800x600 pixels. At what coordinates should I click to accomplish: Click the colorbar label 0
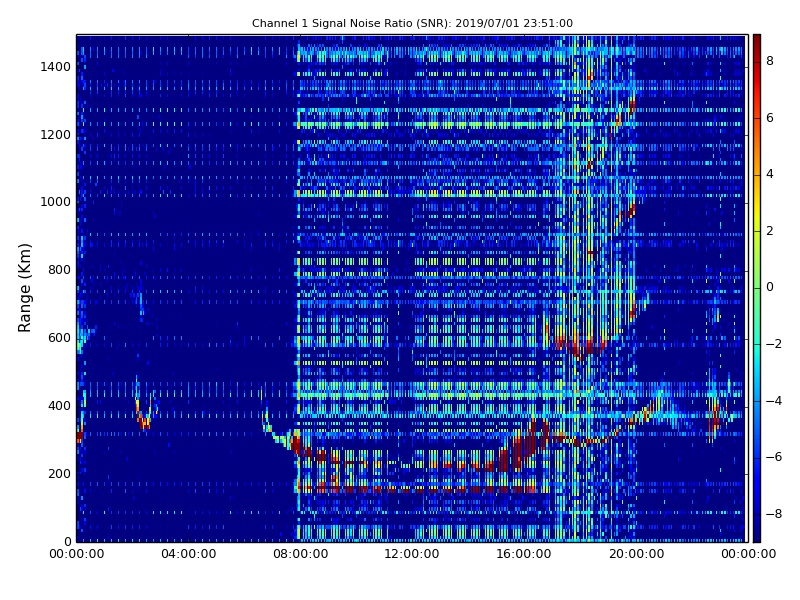click(770, 287)
